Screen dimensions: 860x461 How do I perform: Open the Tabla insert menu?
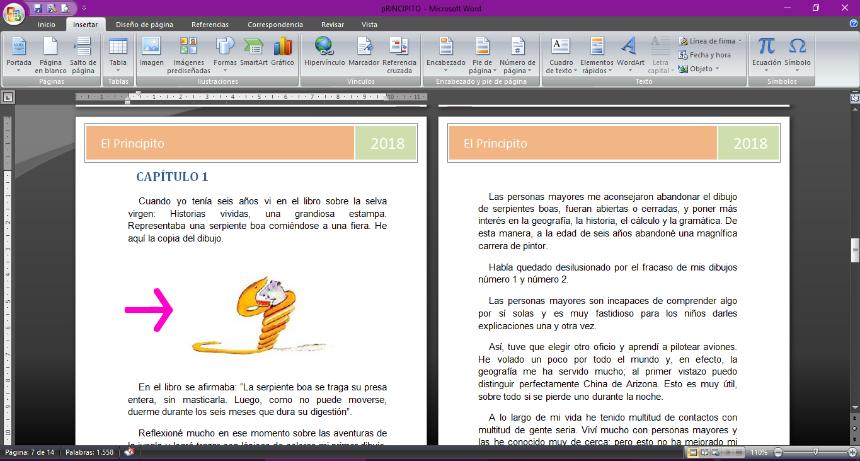click(118, 55)
